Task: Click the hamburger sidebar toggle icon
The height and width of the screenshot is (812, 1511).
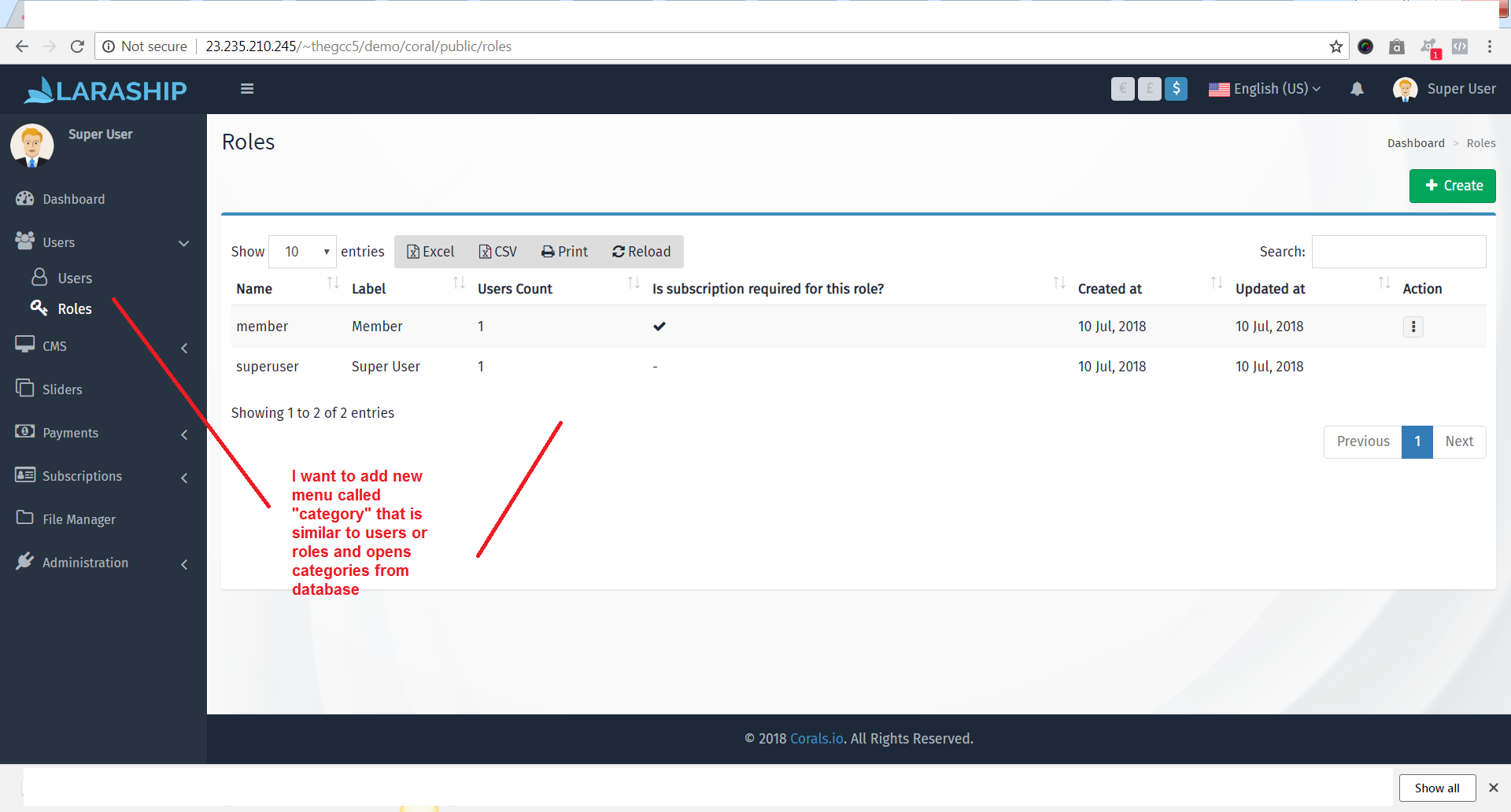Action: click(x=247, y=89)
